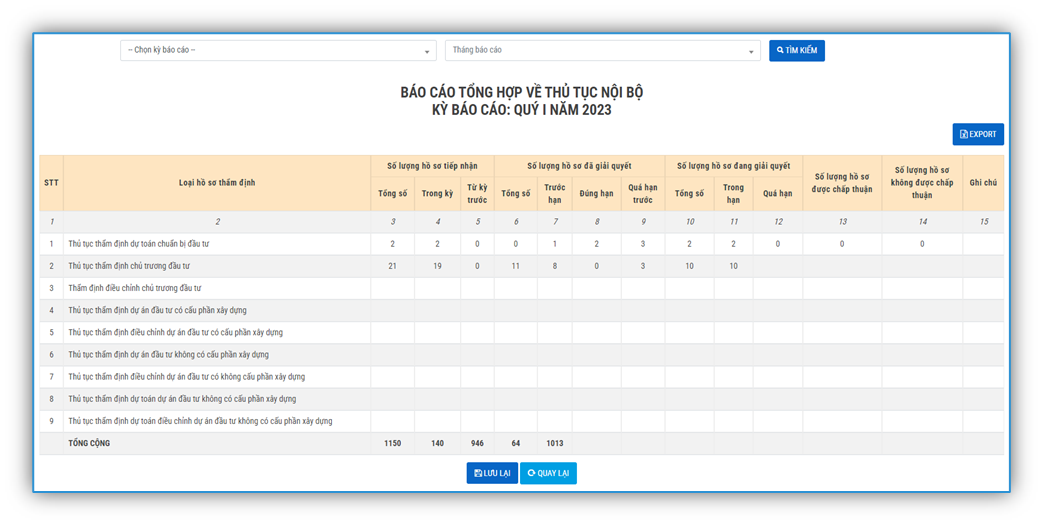The image size is (1043, 525).
Task: Click the LƯU LẠI save button
Action: click(x=492, y=473)
